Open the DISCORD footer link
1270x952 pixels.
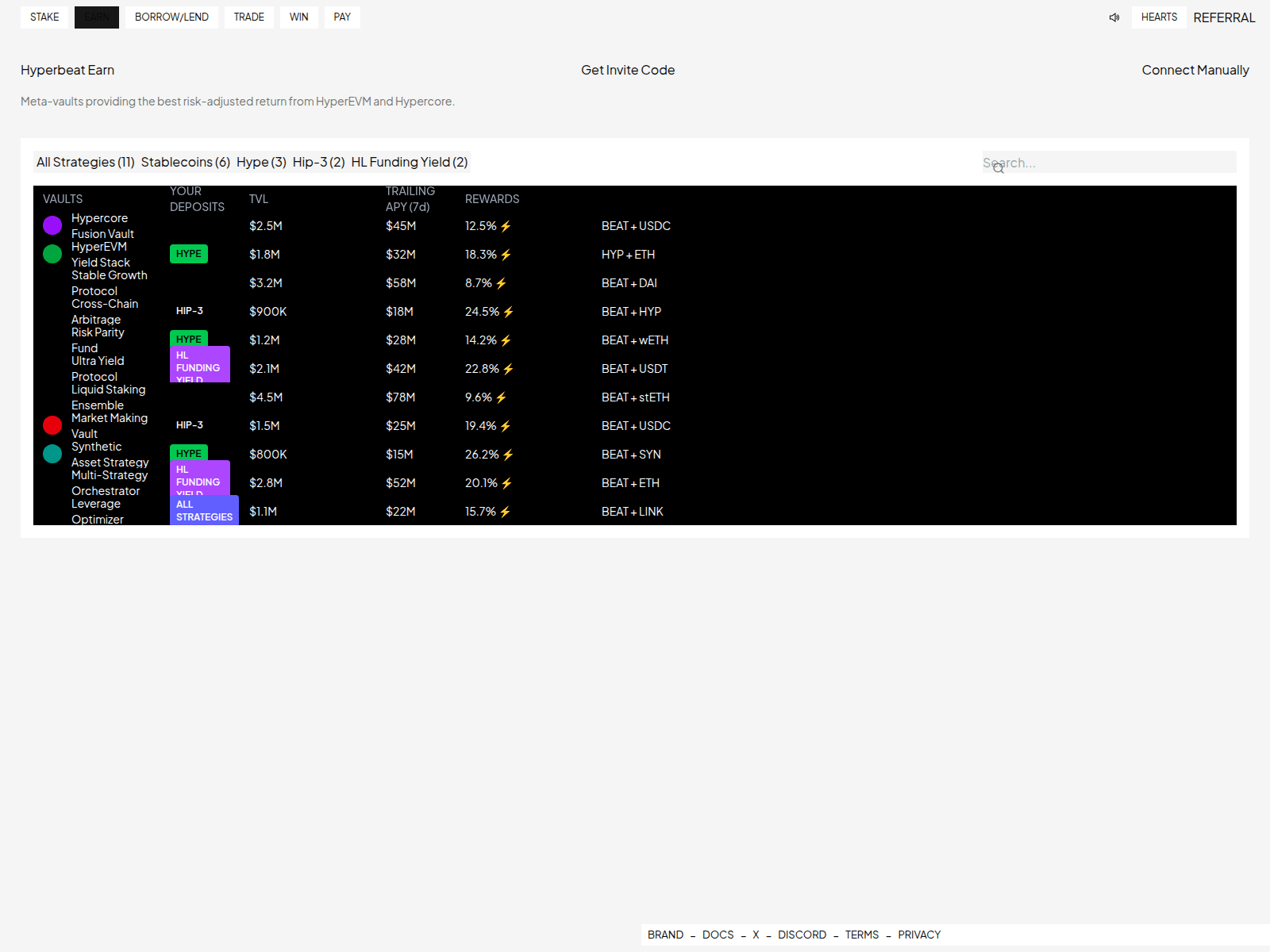pos(802,935)
